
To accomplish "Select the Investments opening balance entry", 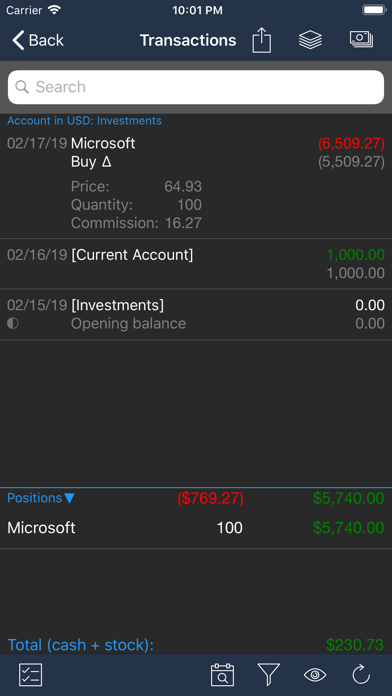I will click(196, 314).
